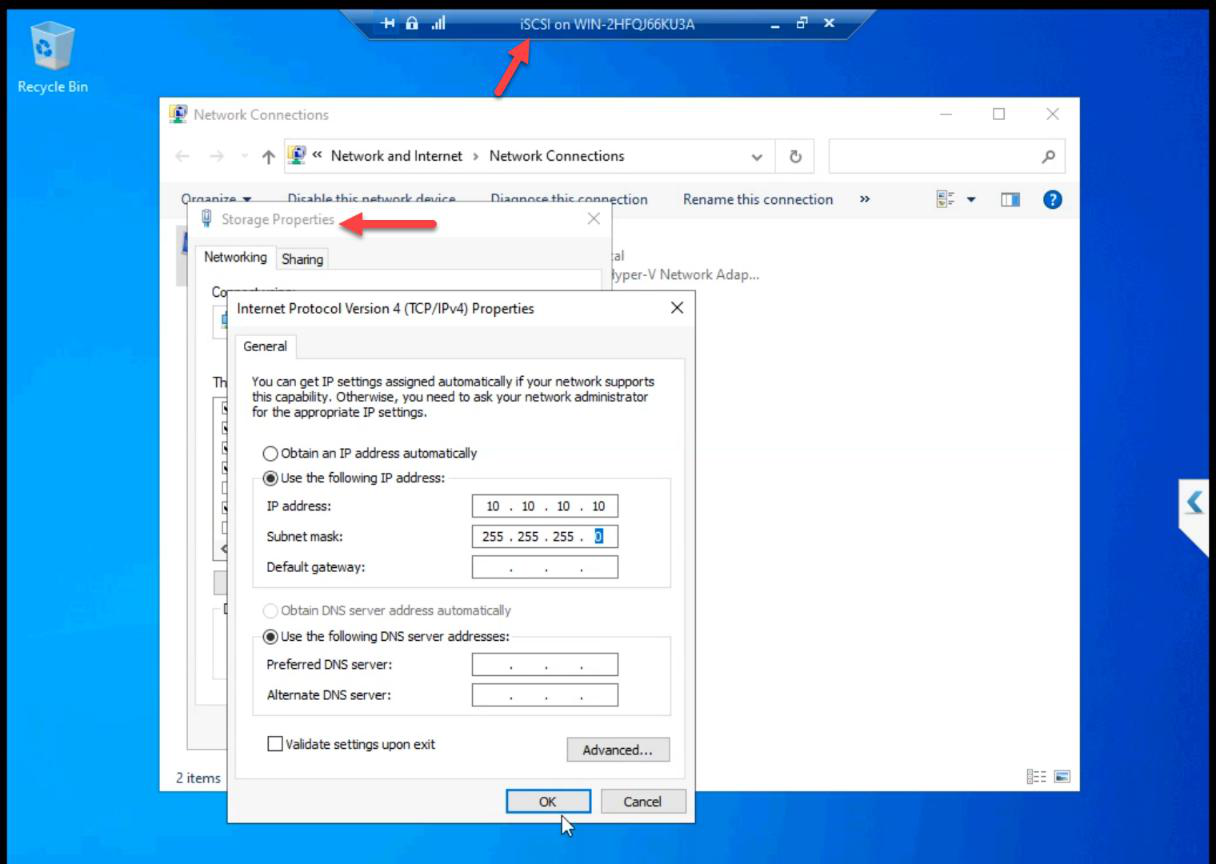Refresh the Network Connections view
The image size is (1216, 864).
795,157
